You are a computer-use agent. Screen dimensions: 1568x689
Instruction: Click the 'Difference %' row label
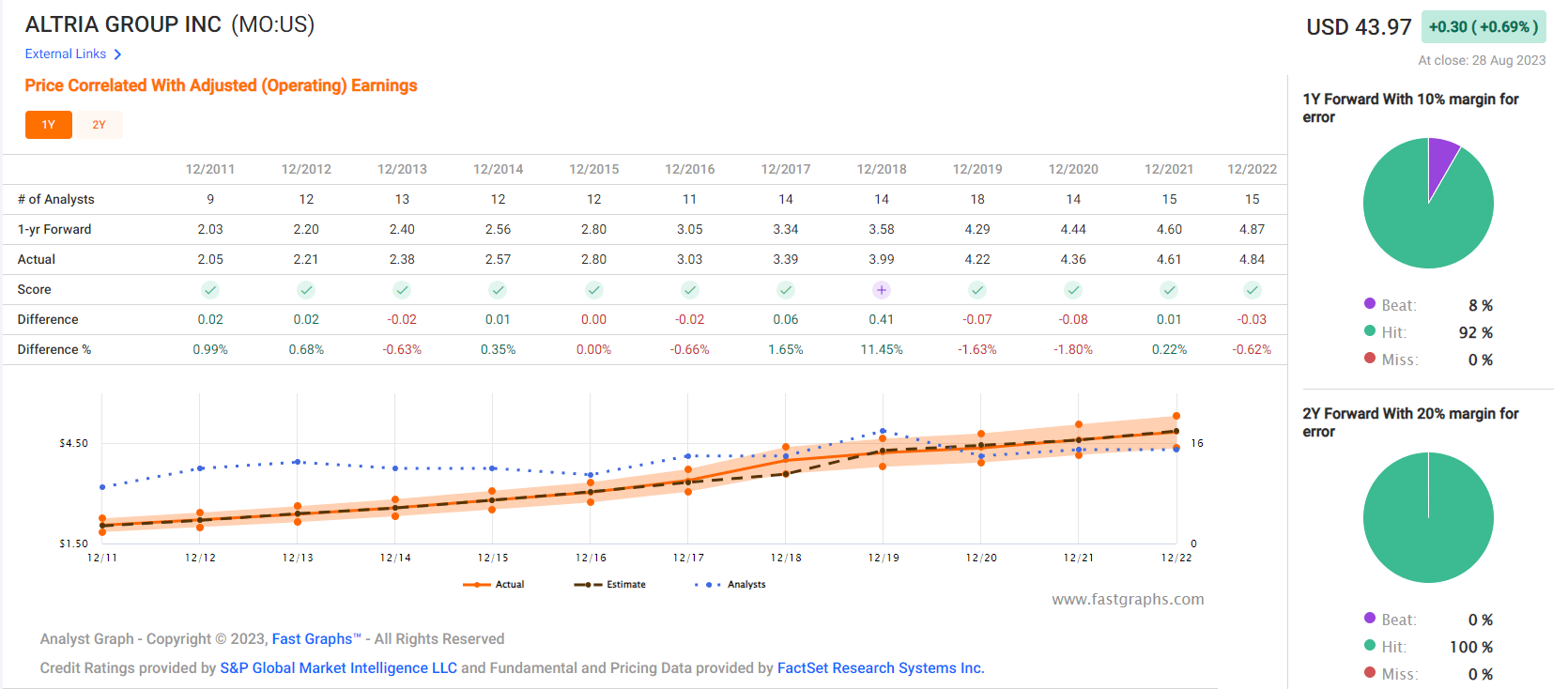tap(54, 349)
